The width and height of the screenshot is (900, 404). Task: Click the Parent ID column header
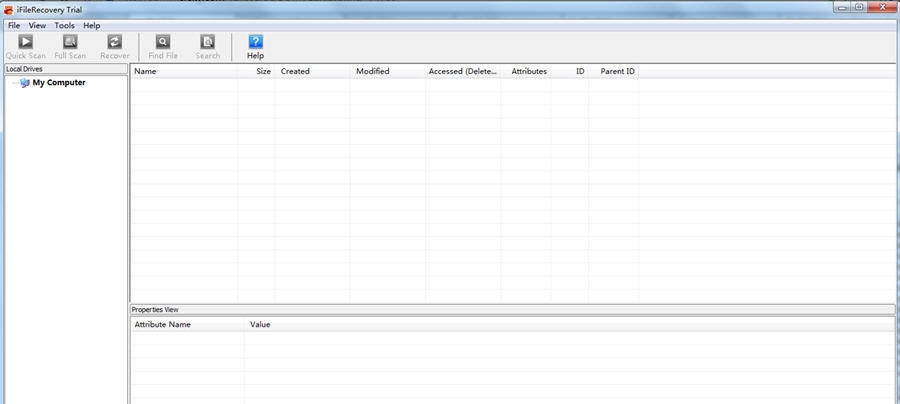click(x=614, y=71)
